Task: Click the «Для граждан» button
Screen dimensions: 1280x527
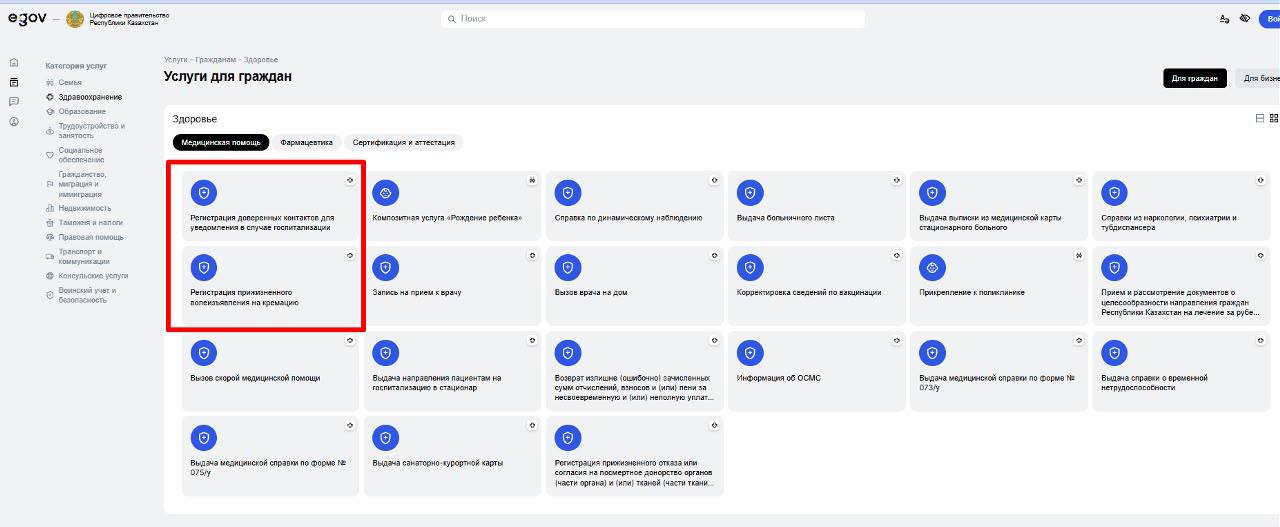Action: [1194, 78]
